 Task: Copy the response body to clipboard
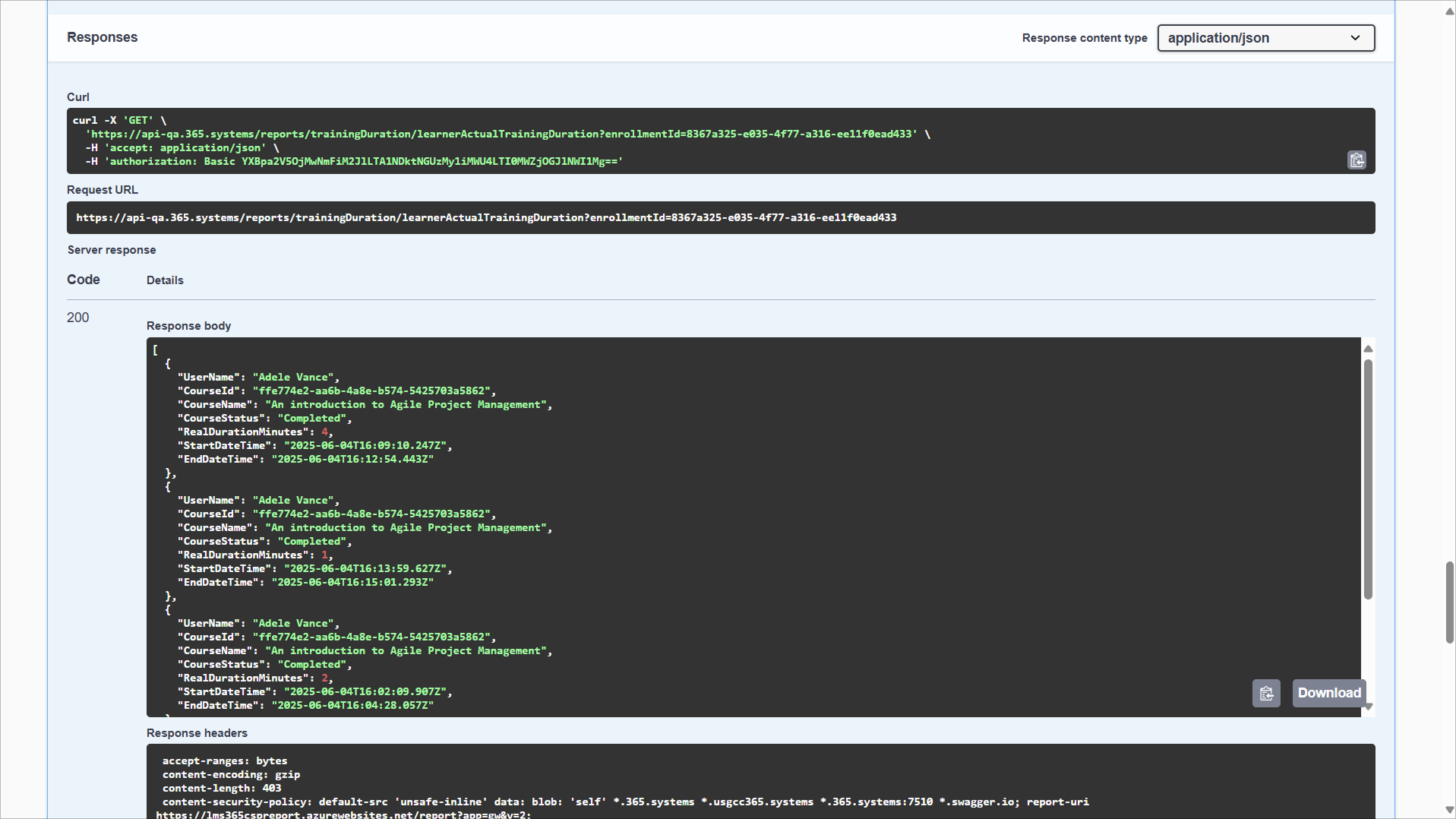pyautogui.click(x=1266, y=693)
